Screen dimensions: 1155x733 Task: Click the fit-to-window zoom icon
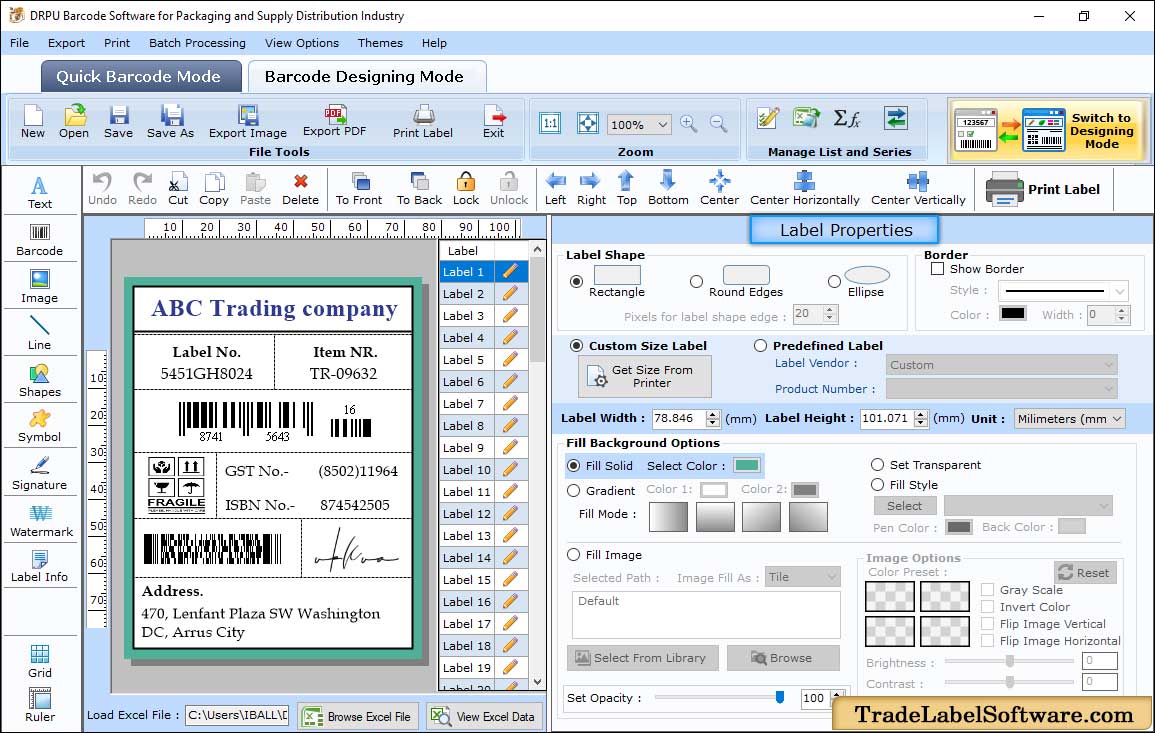pos(588,123)
